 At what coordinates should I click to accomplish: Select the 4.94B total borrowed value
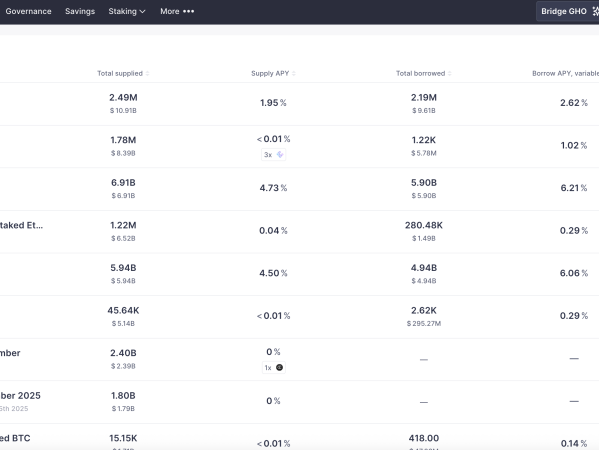(x=424, y=268)
